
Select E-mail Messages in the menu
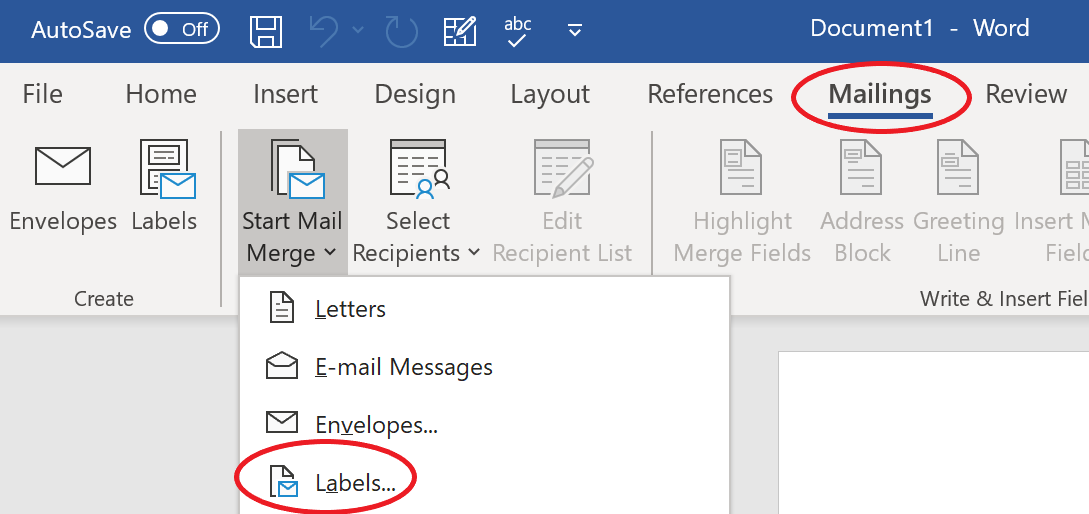[403, 367]
